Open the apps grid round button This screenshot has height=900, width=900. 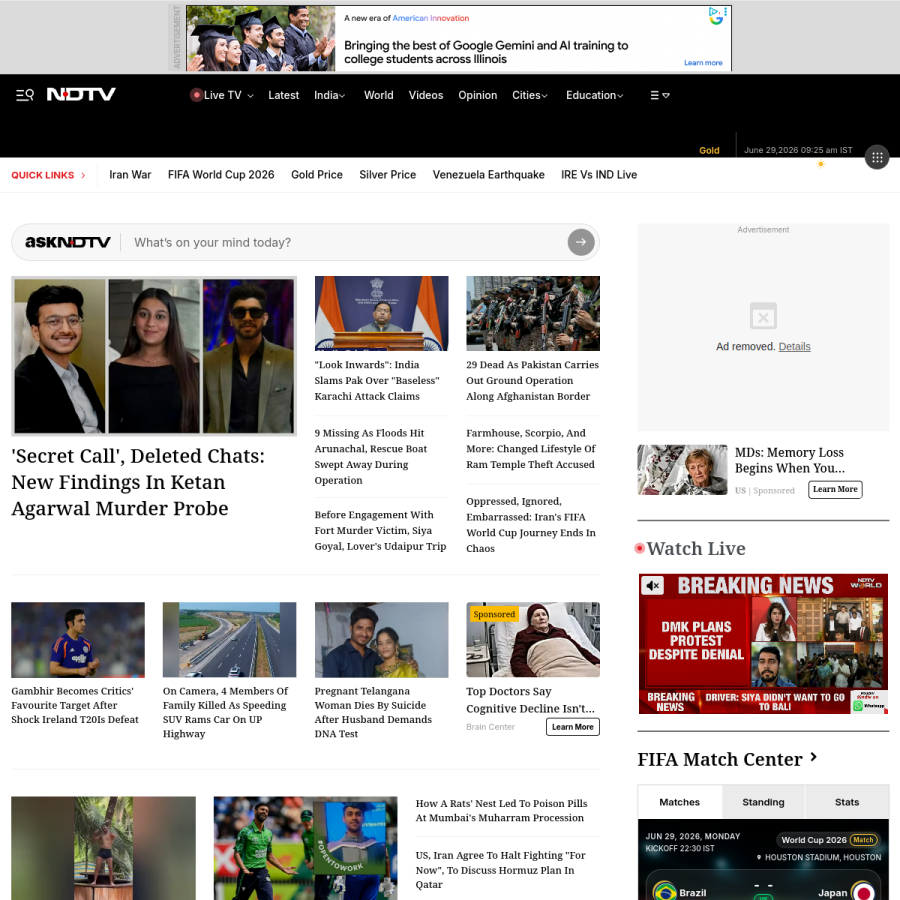[x=877, y=157]
